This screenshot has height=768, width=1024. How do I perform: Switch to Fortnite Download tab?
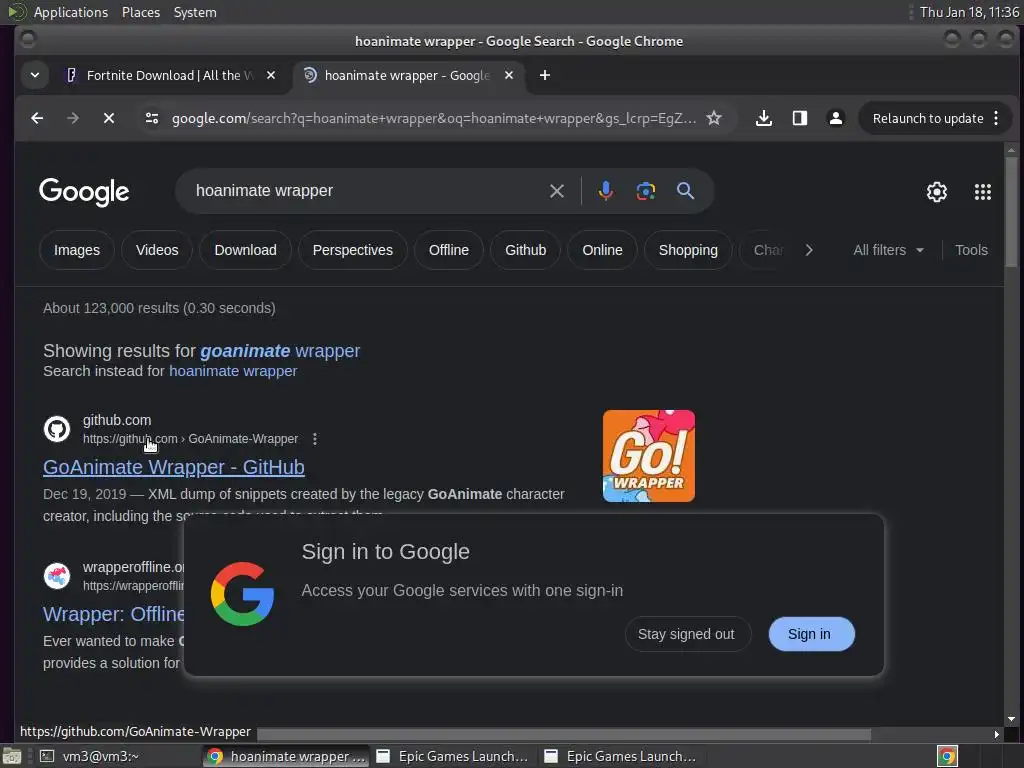(x=171, y=75)
